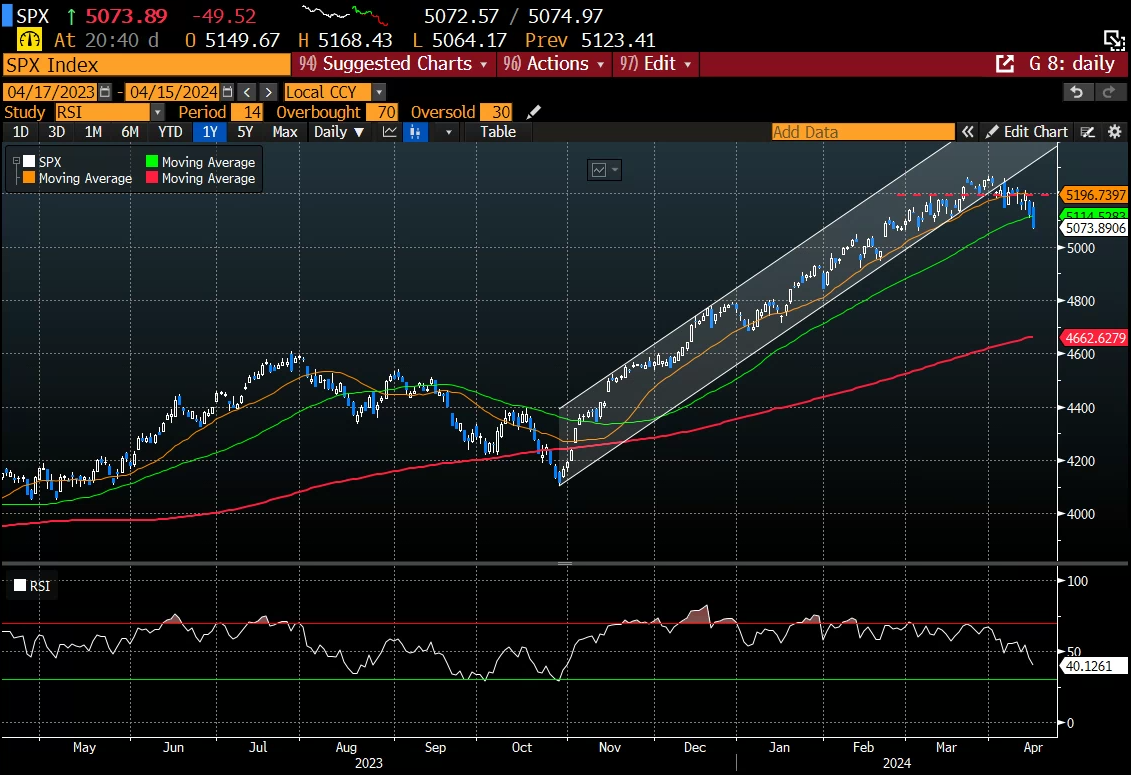Open the pop-out window icon near G 8: daily
1131x775 pixels.
(1005, 64)
